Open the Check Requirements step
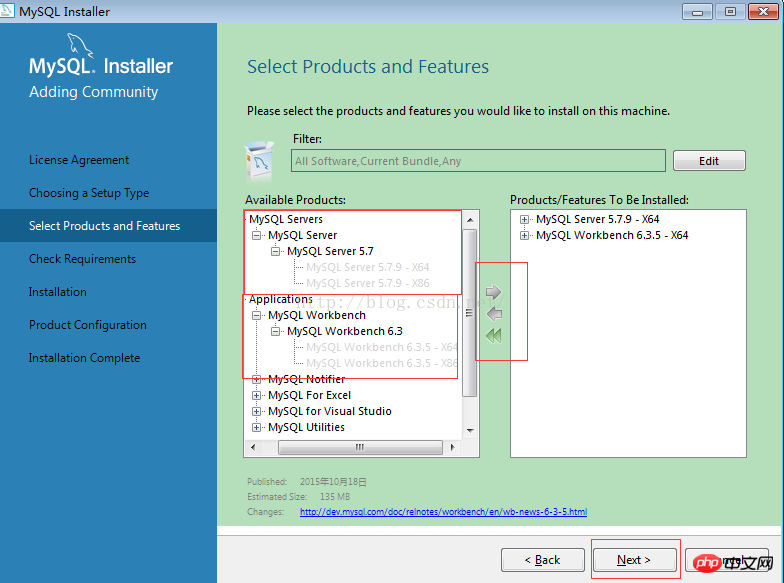784x583 pixels. point(82,259)
